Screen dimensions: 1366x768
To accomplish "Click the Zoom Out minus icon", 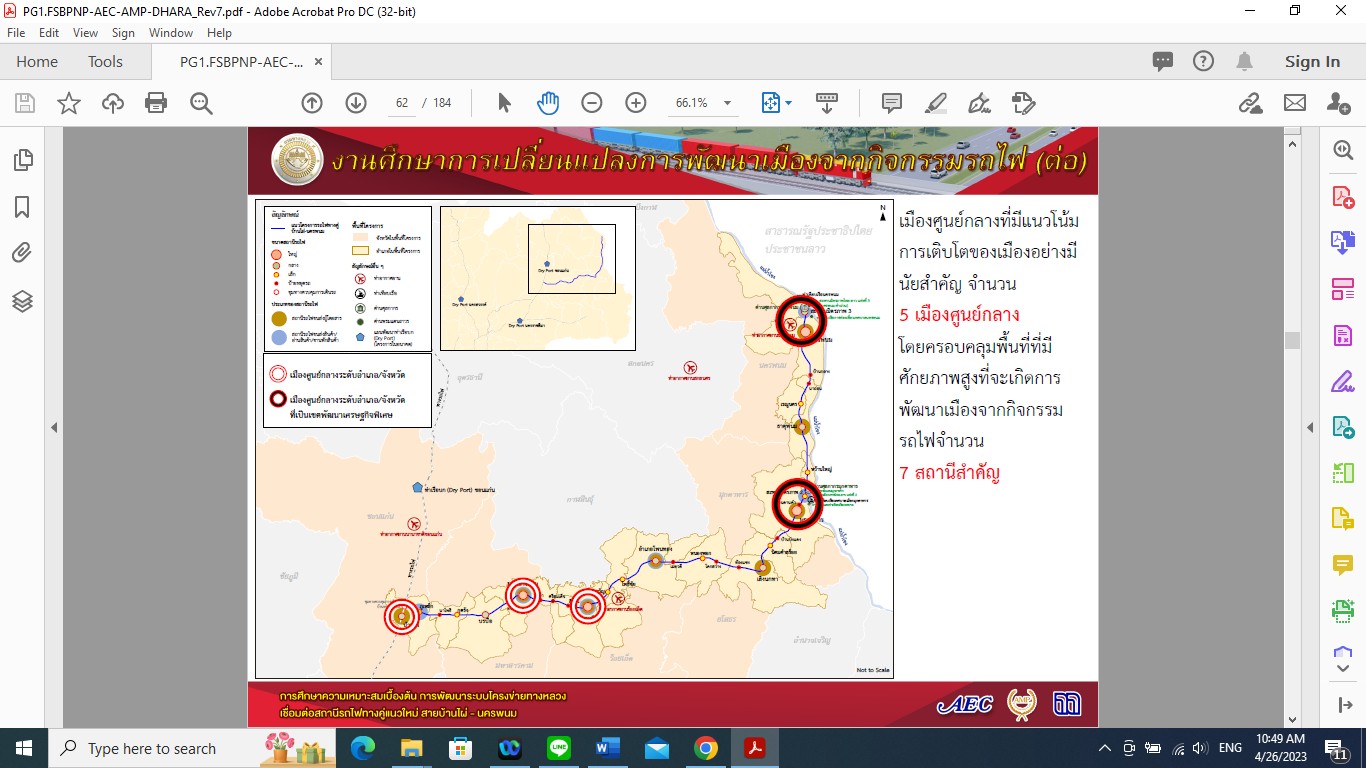I will coord(592,103).
